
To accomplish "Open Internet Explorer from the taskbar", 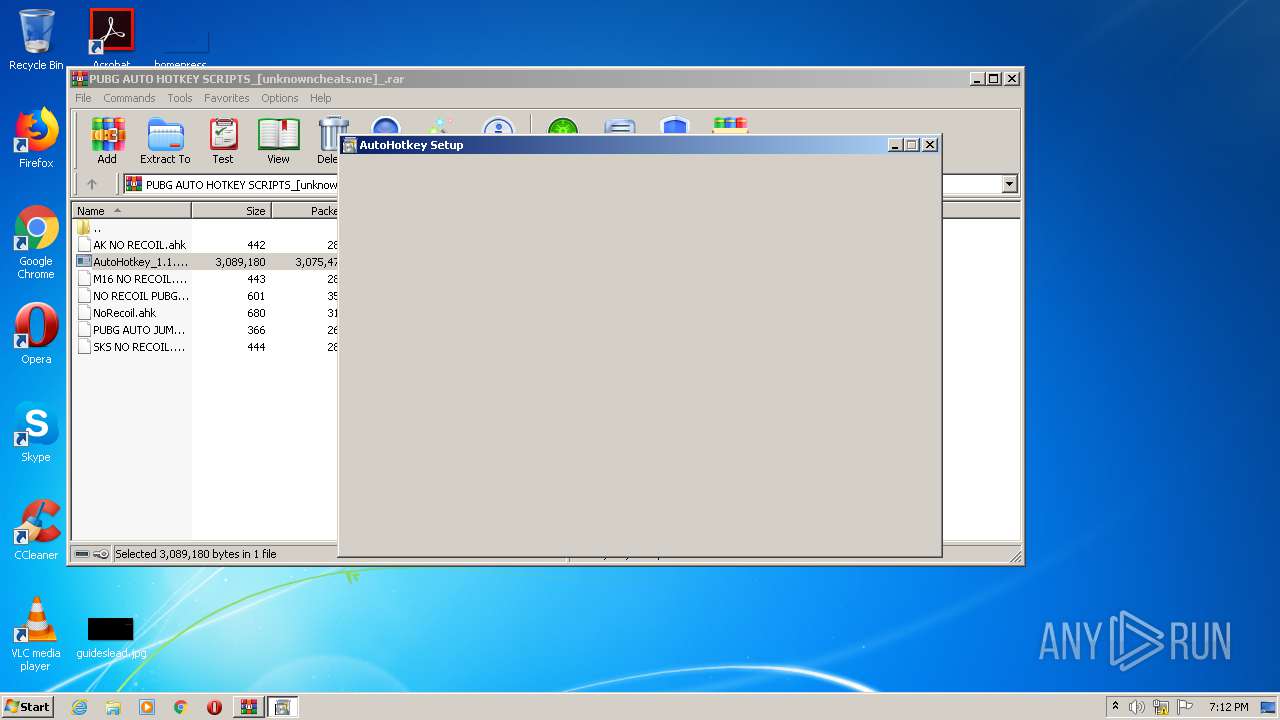I will coord(79,707).
